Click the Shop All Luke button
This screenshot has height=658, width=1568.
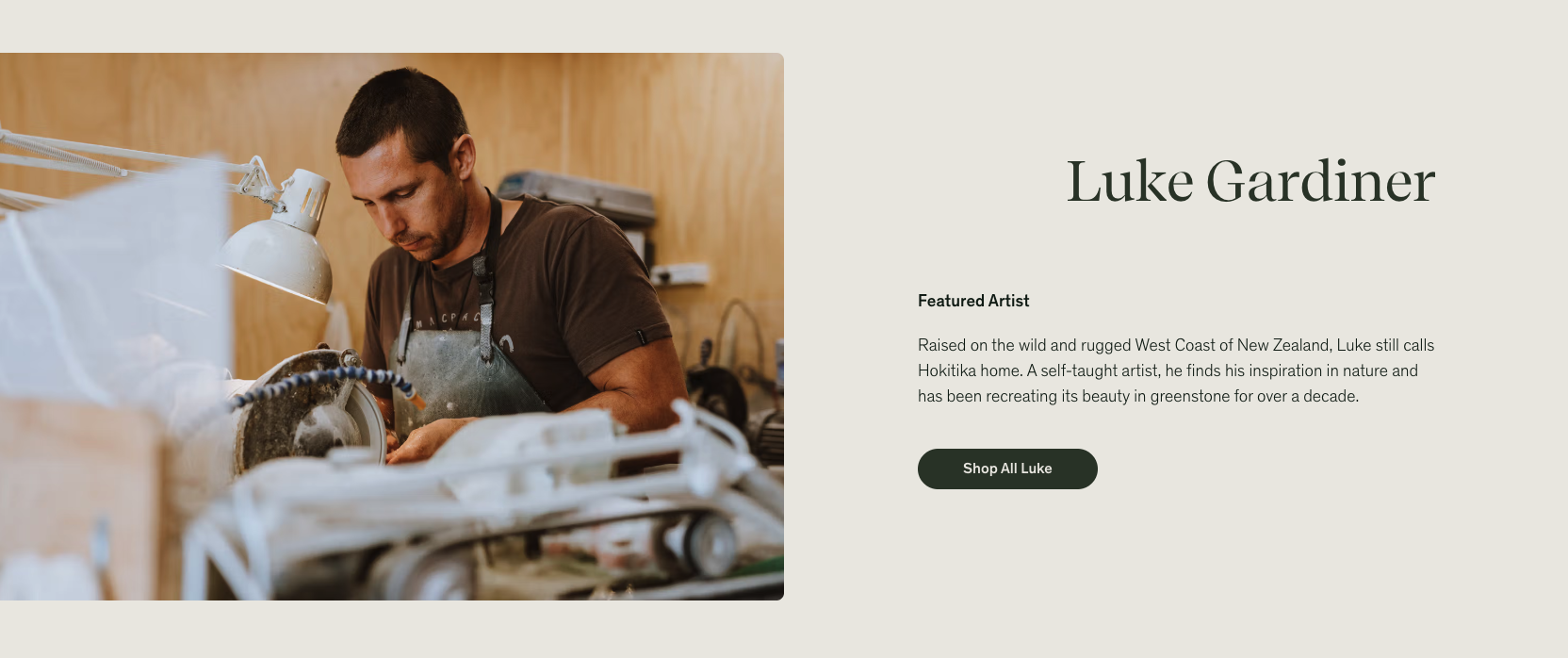tap(1007, 469)
